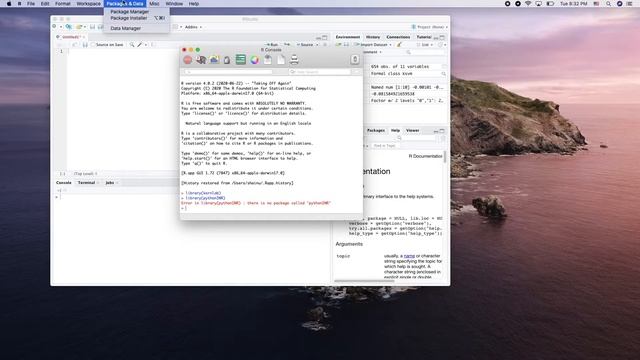Switch to the Jobs tab
This screenshot has height=360, width=640.
pyautogui.click(x=110, y=183)
